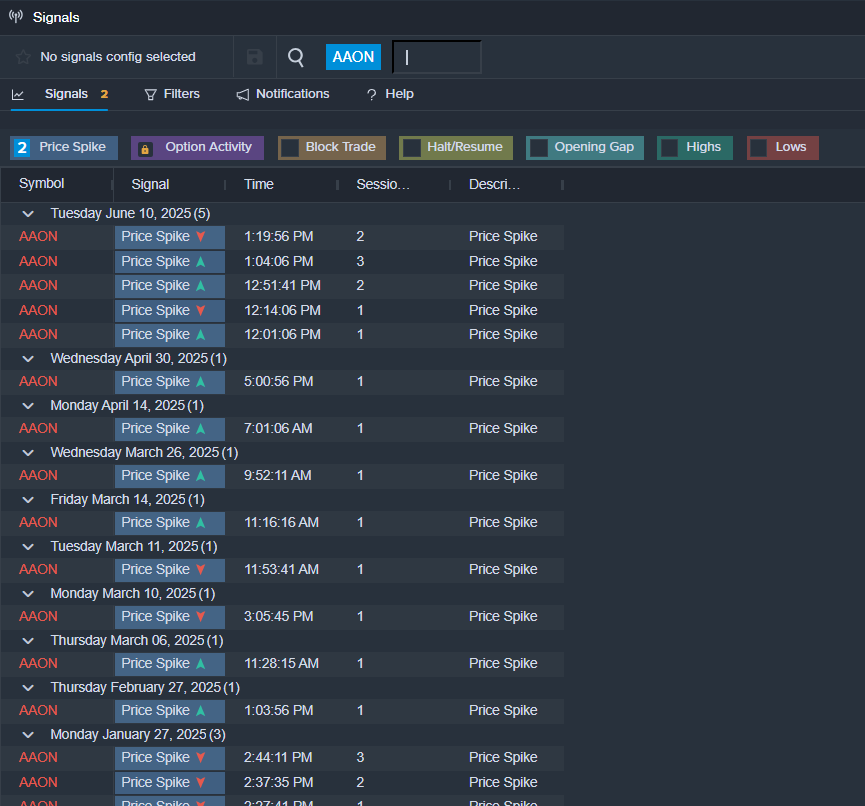
Task: Click the lock icon on Option Activity
Action: tap(145, 149)
